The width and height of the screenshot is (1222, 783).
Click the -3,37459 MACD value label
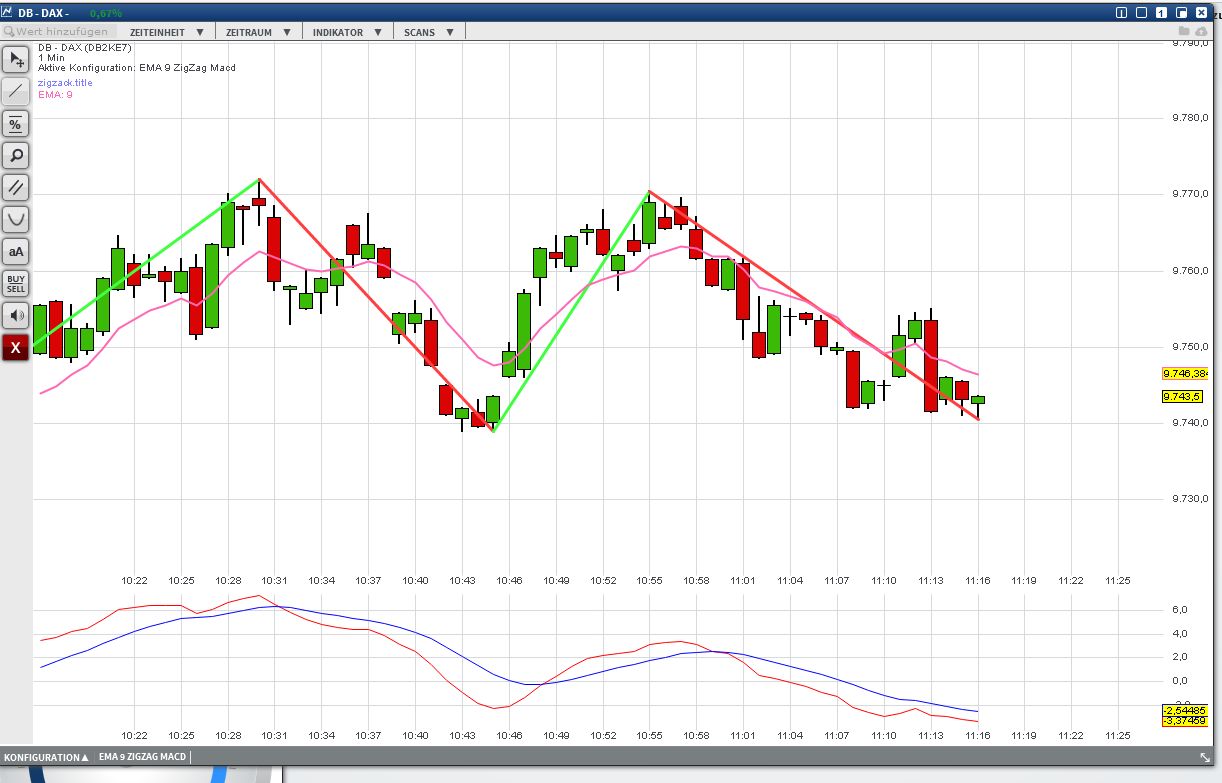[x=1184, y=721]
